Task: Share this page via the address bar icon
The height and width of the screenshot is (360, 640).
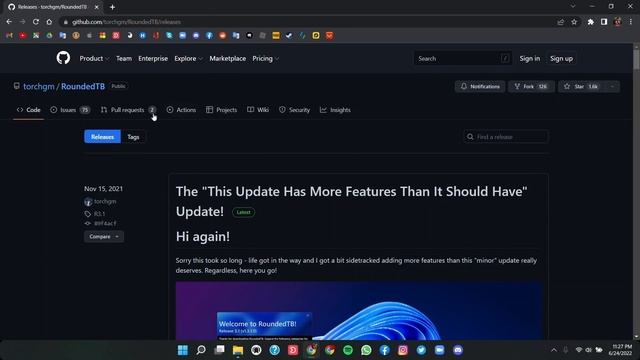Action: point(561,22)
